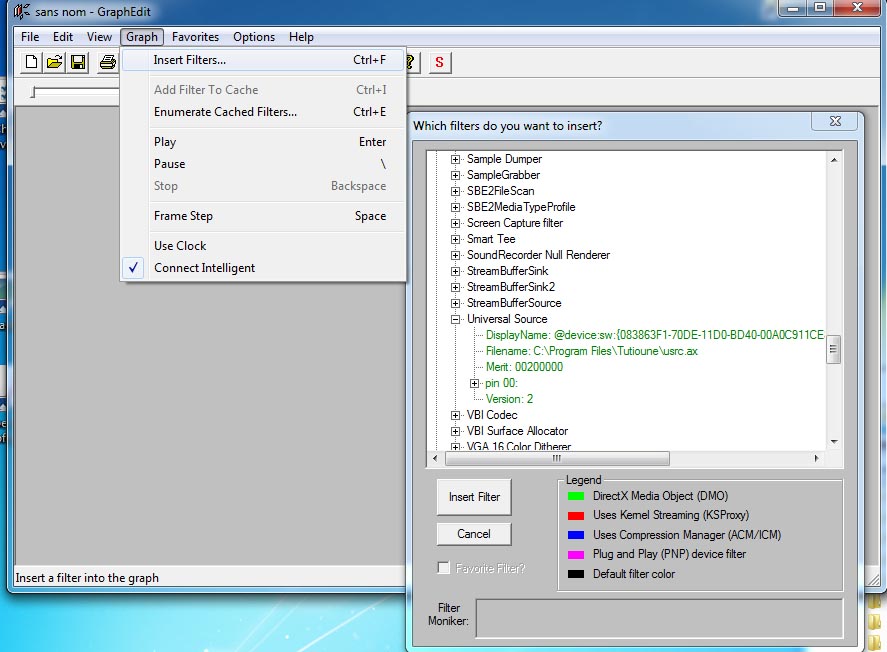
Task: Click the magenta Plug and Play swatch
Action: tap(576, 555)
